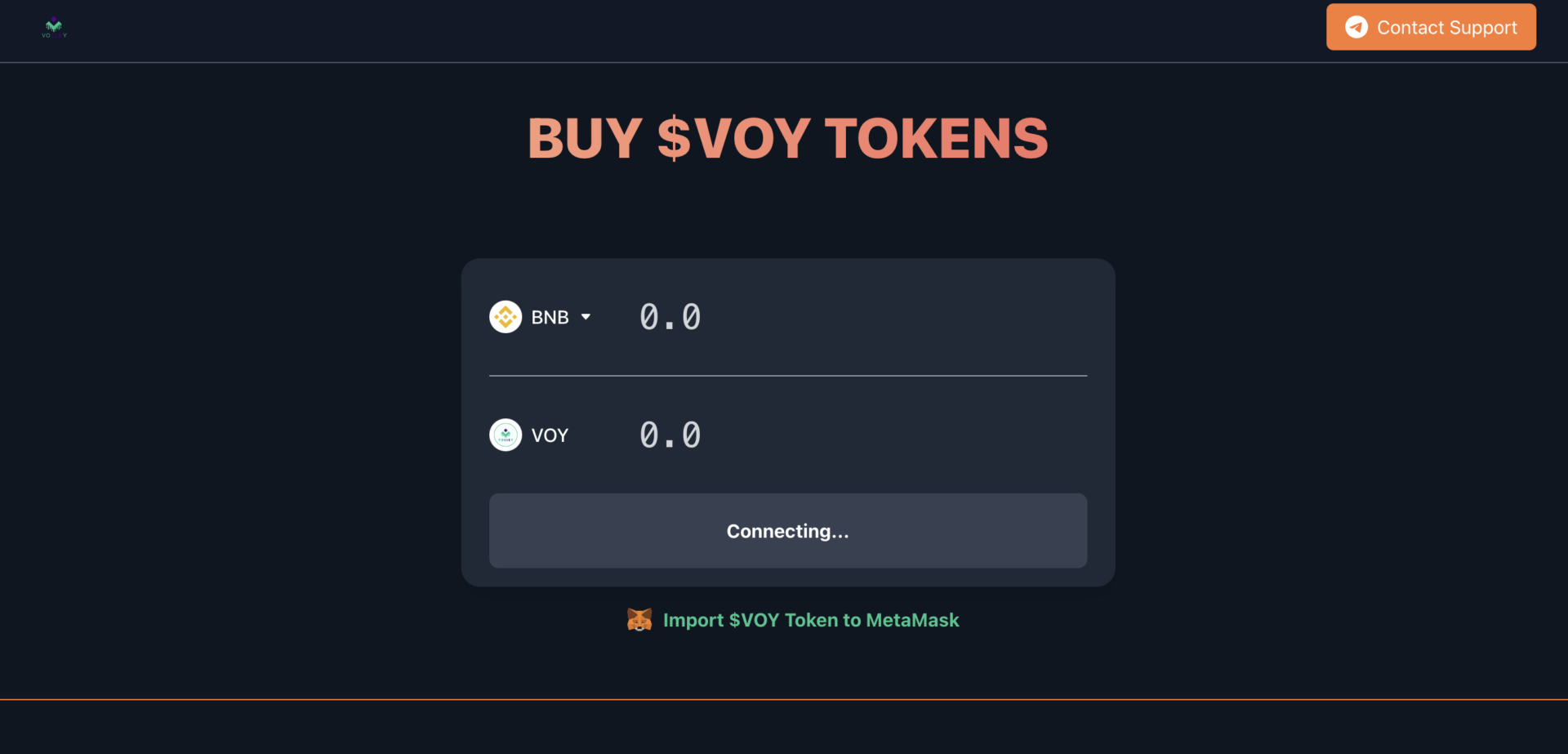Select the BNB currency label

550,317
